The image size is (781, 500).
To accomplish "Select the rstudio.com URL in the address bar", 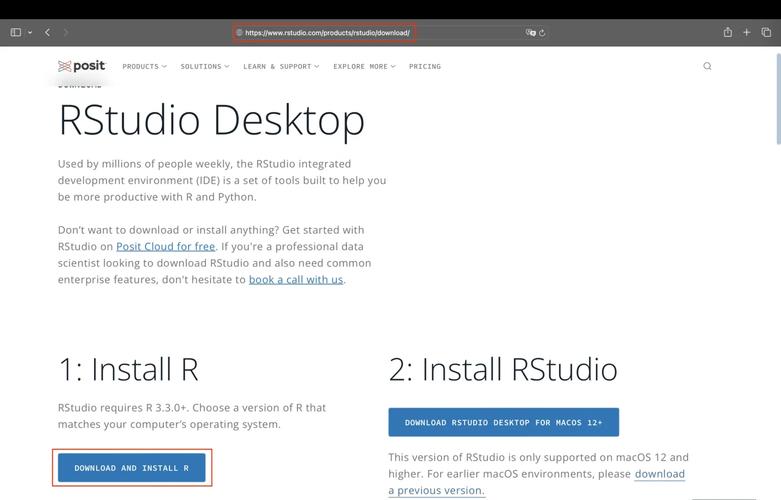I will [327, 33].
